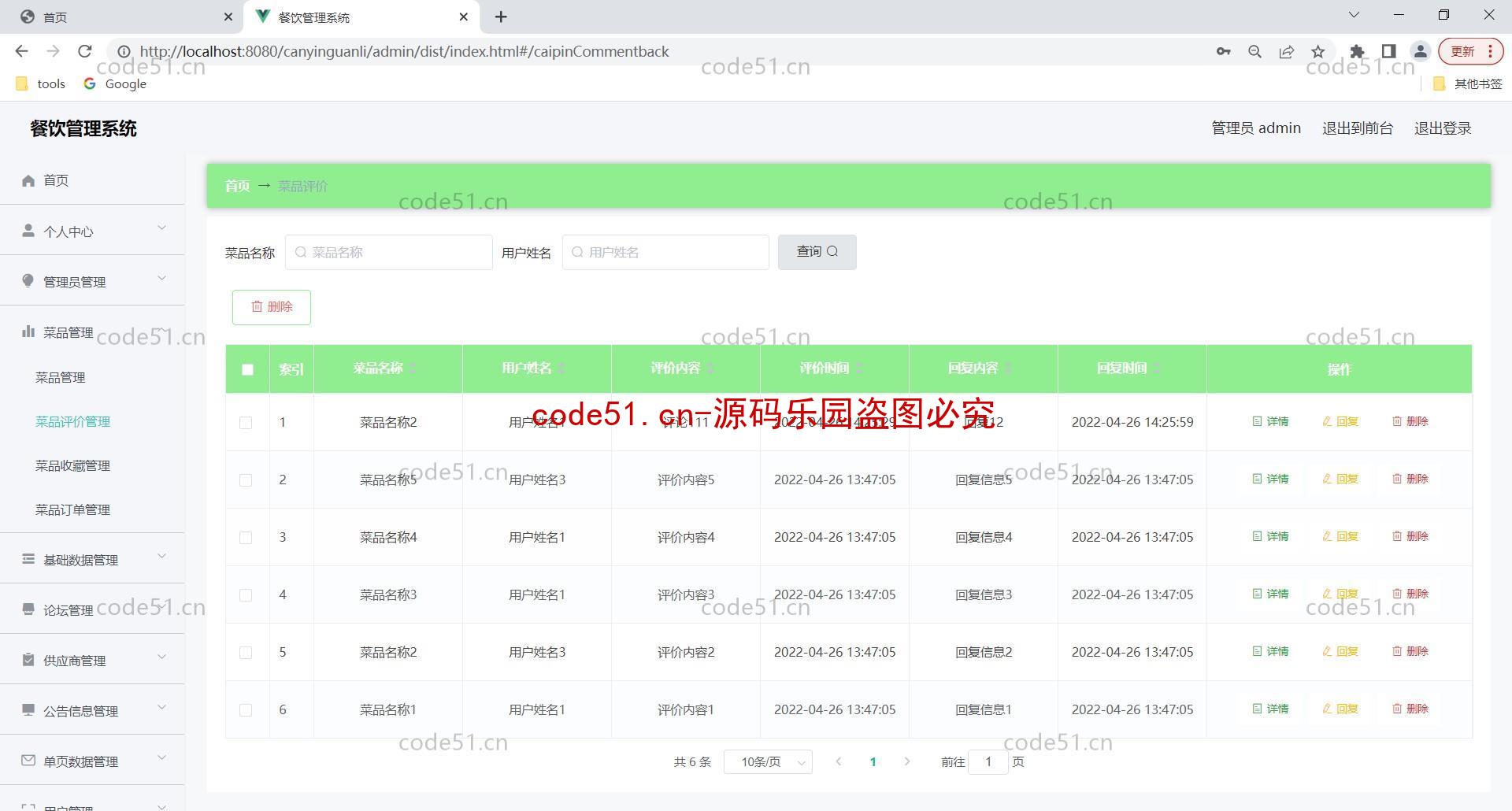Click the chat icon beside 论坛管理
The height and width of the screenshot is (811, 1512).
(28, 609)
